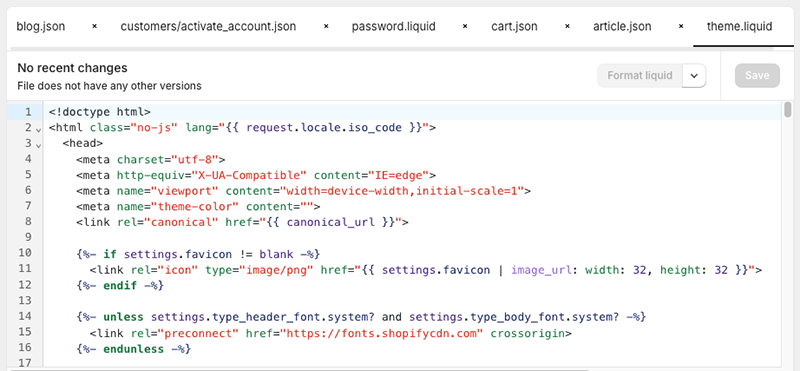Click settings.favicon in the if statement
The image size is (800, 371).
pos(178,254)
